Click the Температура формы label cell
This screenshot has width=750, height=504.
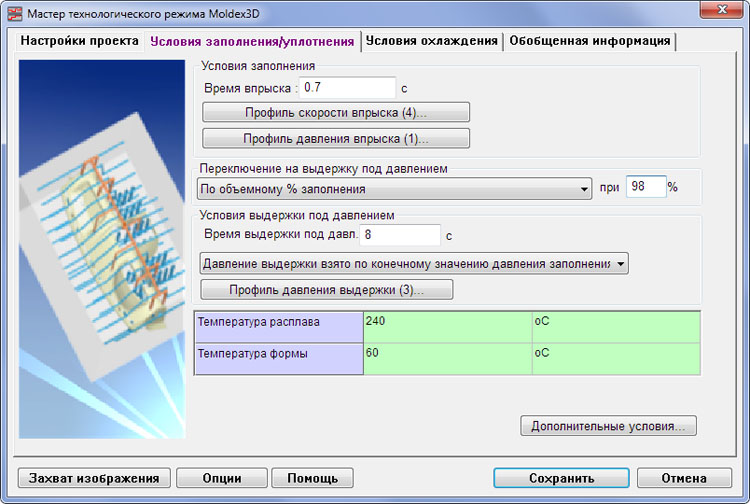pos(279,359)
